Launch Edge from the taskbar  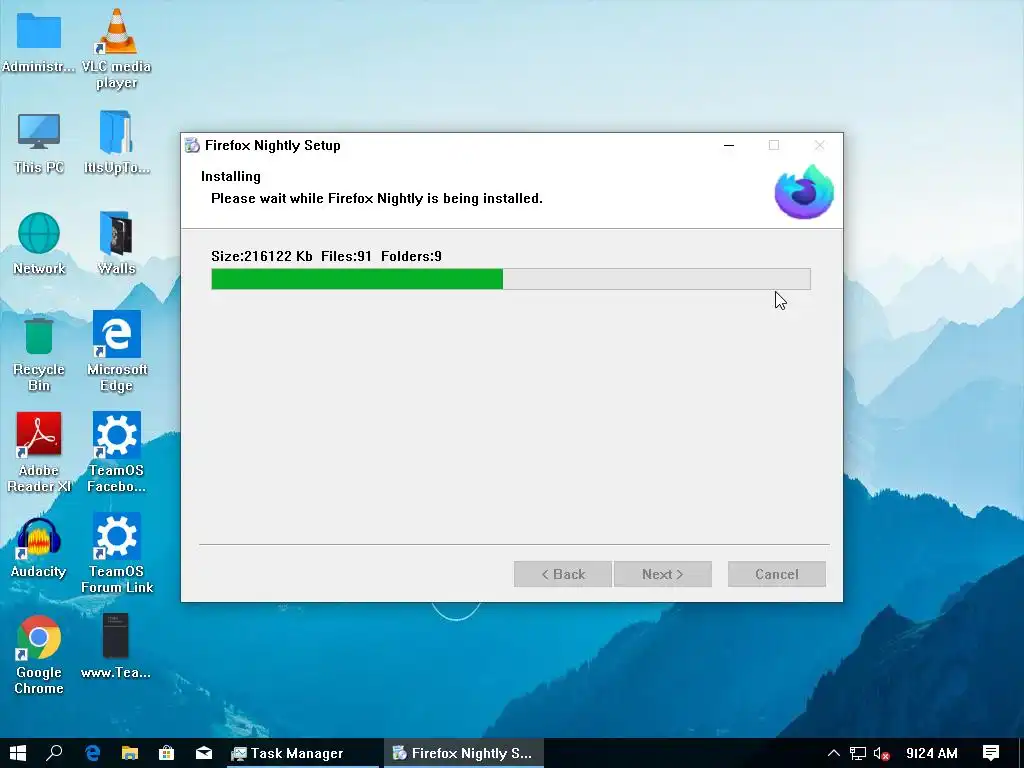92,753
